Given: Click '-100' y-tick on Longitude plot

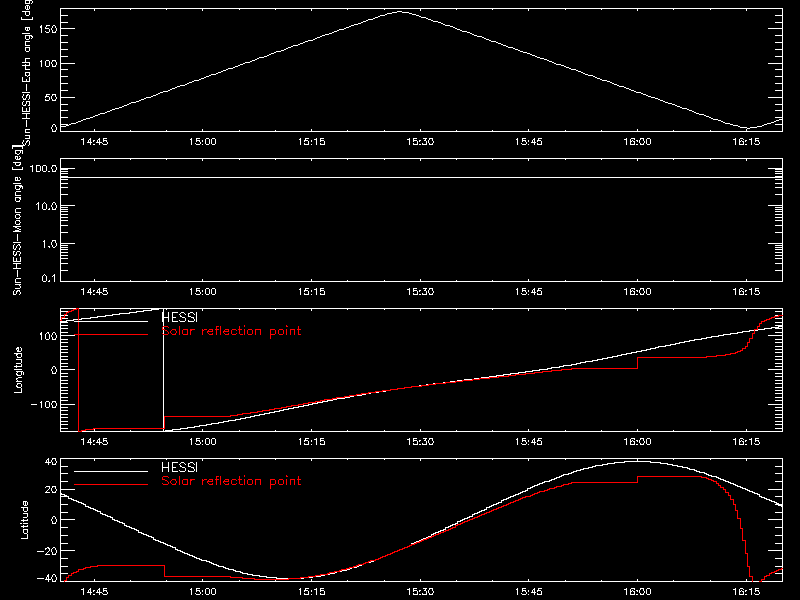Looking at the screenshot, I should (44, 405).
